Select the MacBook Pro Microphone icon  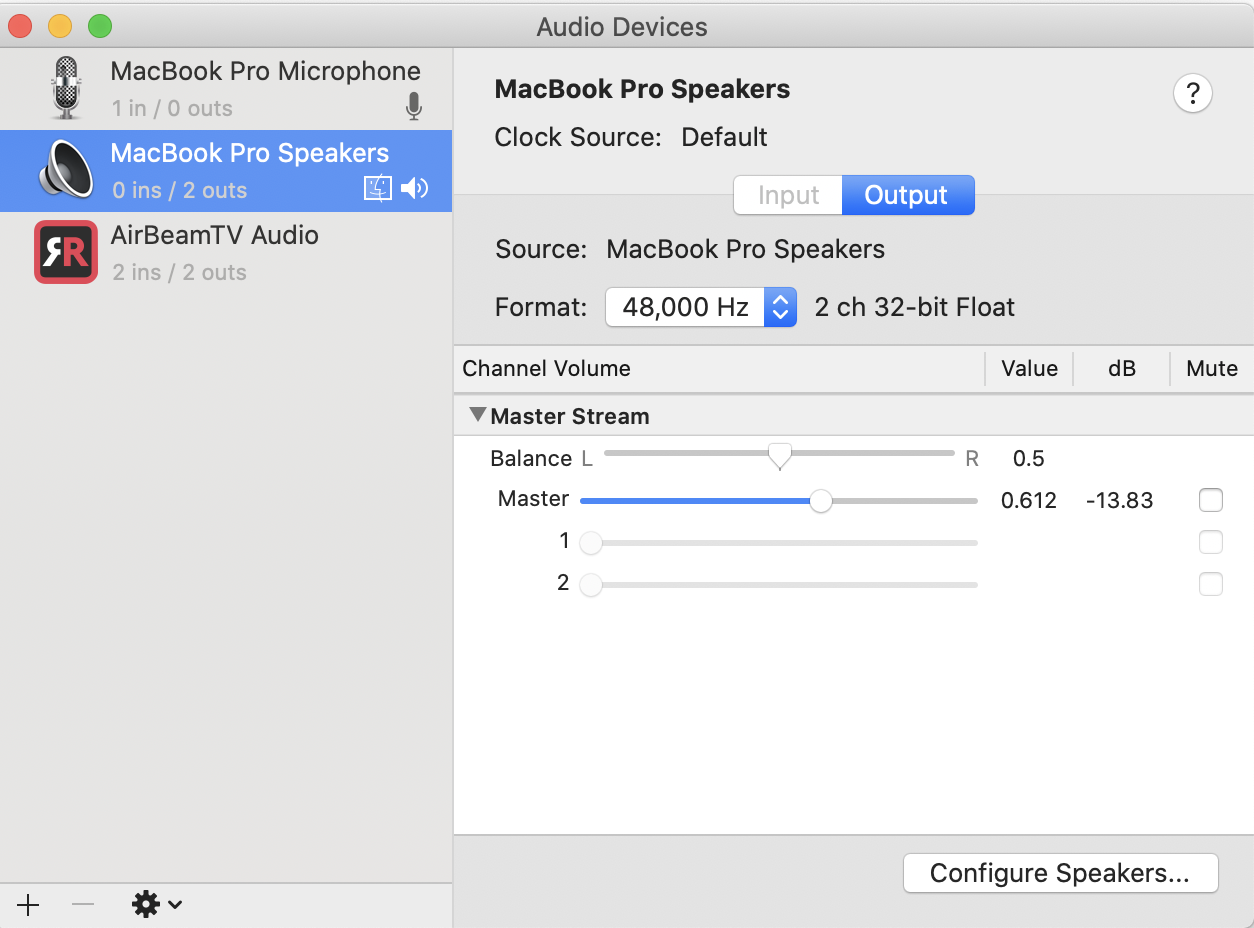pyautogui.click(x=66, y=88)
